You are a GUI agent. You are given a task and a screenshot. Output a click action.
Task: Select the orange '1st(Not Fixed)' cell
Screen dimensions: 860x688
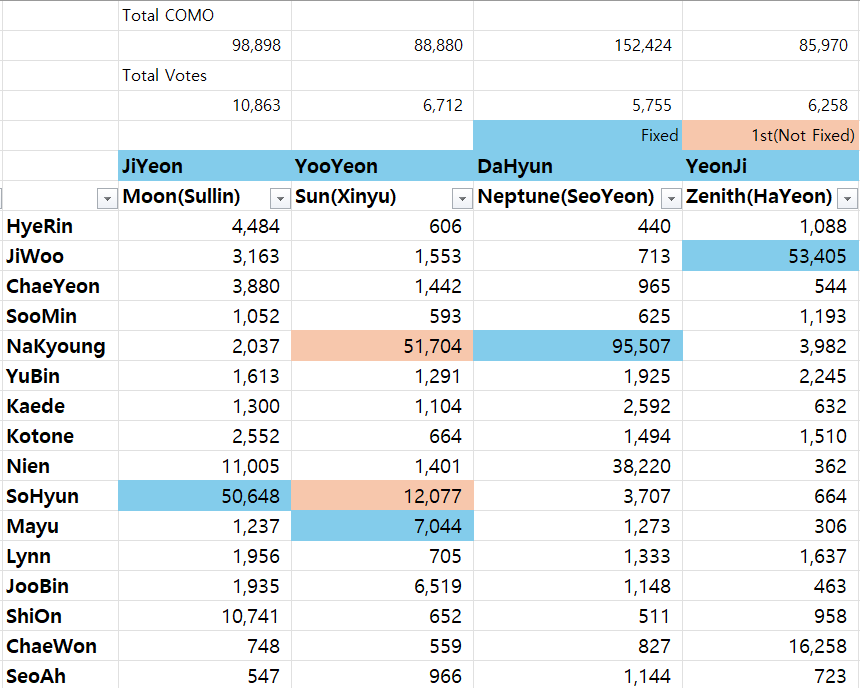pos(770,135)
